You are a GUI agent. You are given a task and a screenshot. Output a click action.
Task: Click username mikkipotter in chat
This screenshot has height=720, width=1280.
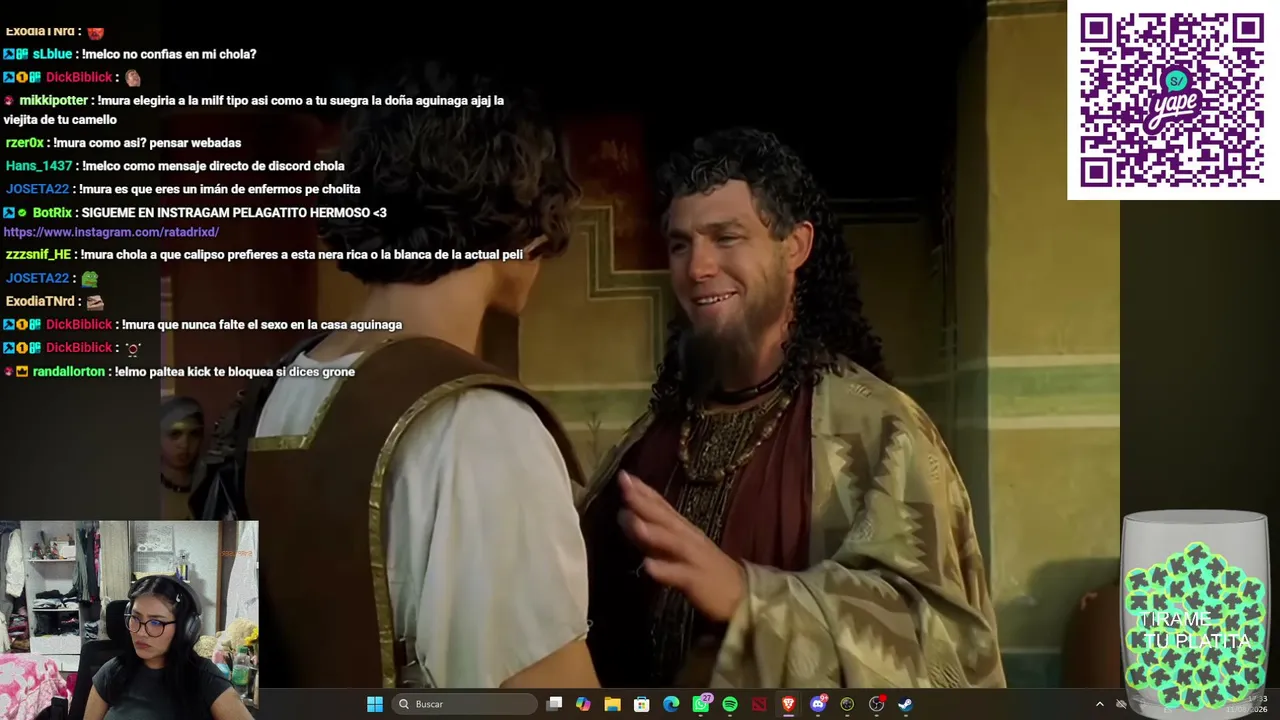click(54, 100)
